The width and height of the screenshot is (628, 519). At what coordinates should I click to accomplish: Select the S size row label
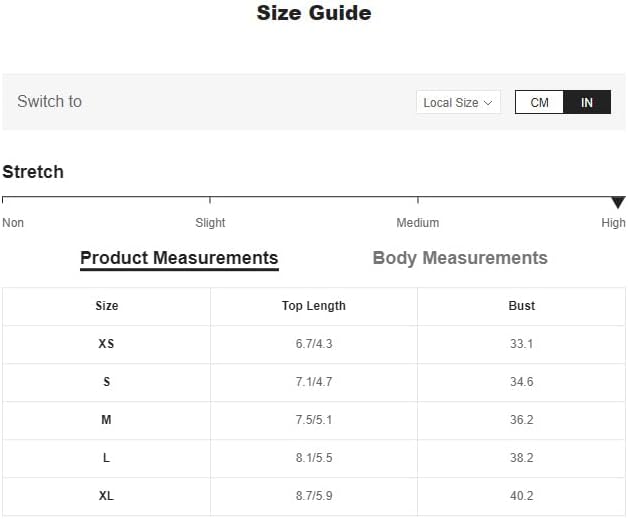106,382
